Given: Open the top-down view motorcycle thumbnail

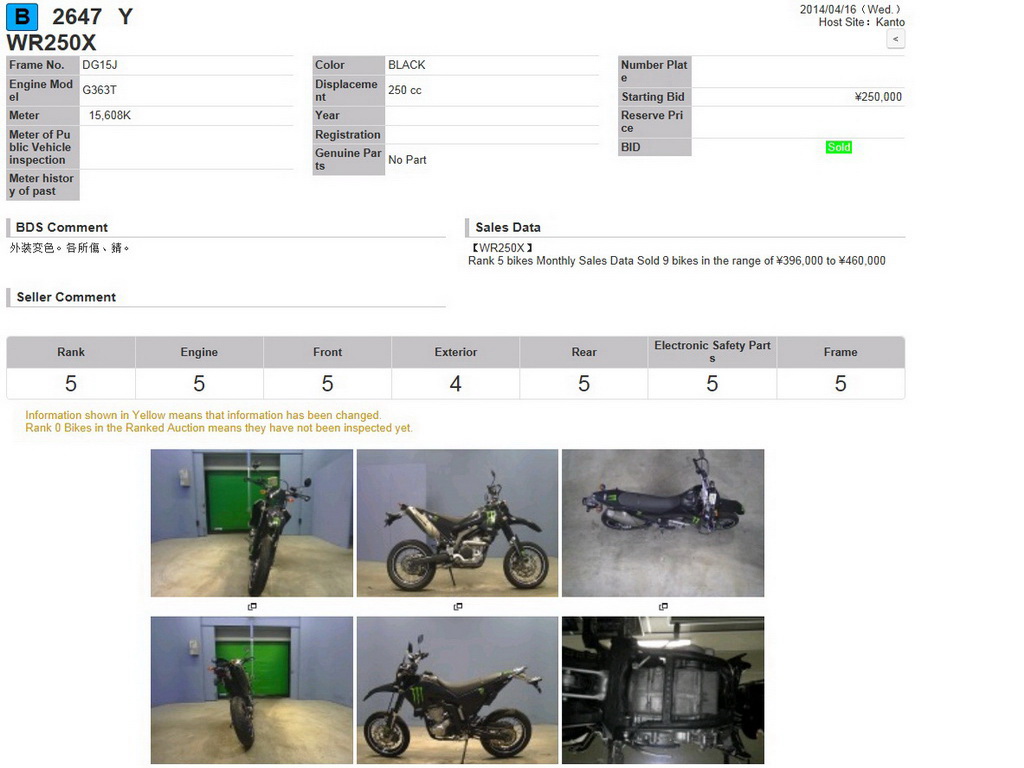Looking at the screenshot, I should coord(663,523).
